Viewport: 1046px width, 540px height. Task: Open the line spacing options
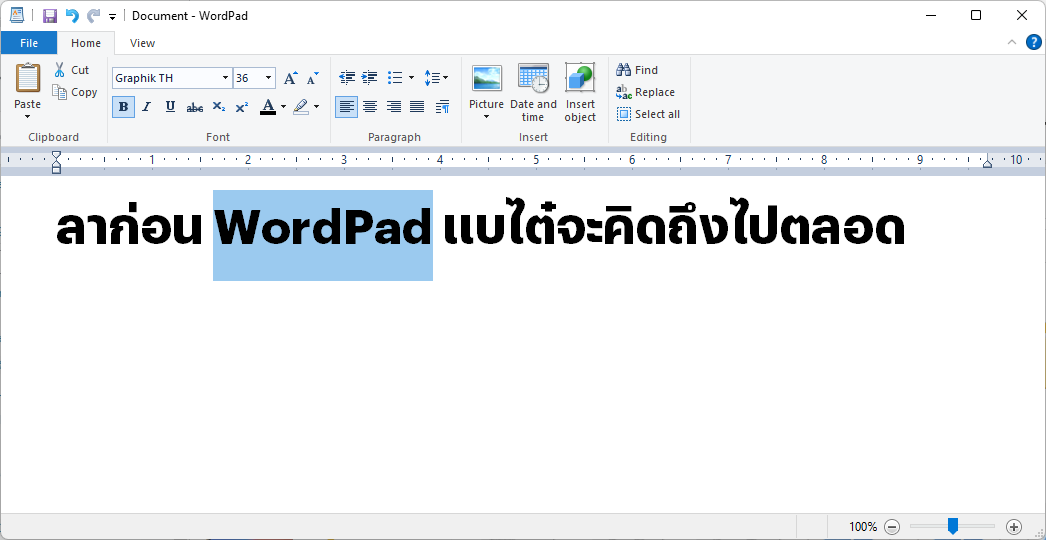pyautogui.click(x=436, y=78)
